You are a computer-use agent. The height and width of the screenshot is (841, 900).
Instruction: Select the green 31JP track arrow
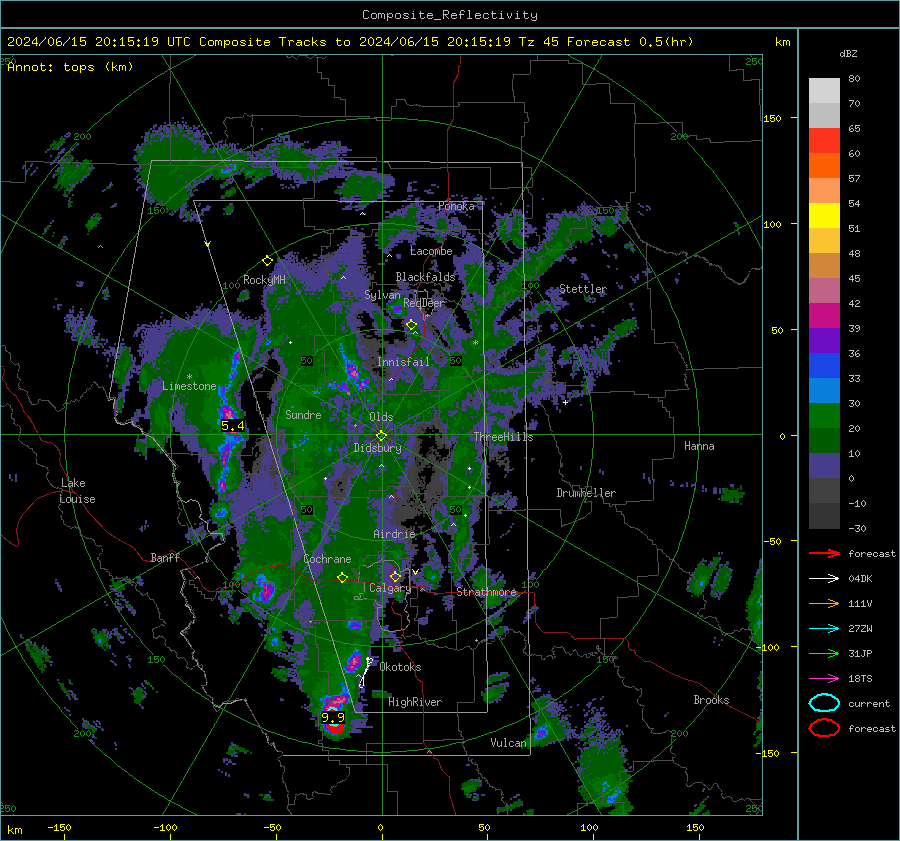[824, 653]
